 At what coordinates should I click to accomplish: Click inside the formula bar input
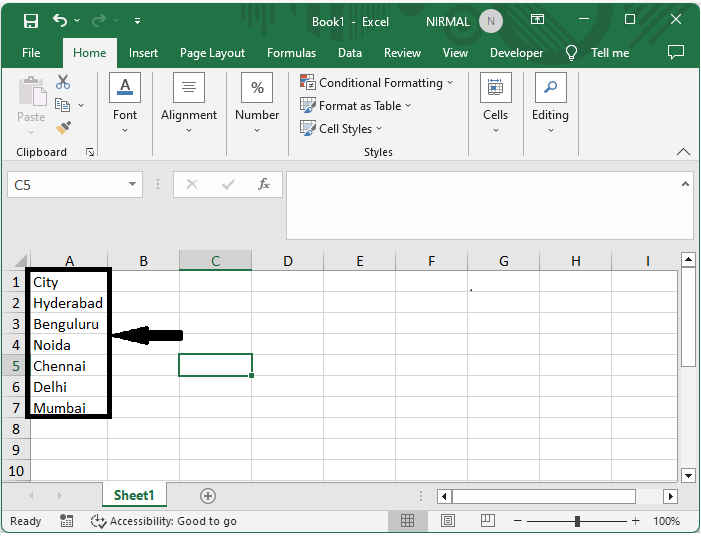pyautogui.click(x=483, y=205)
